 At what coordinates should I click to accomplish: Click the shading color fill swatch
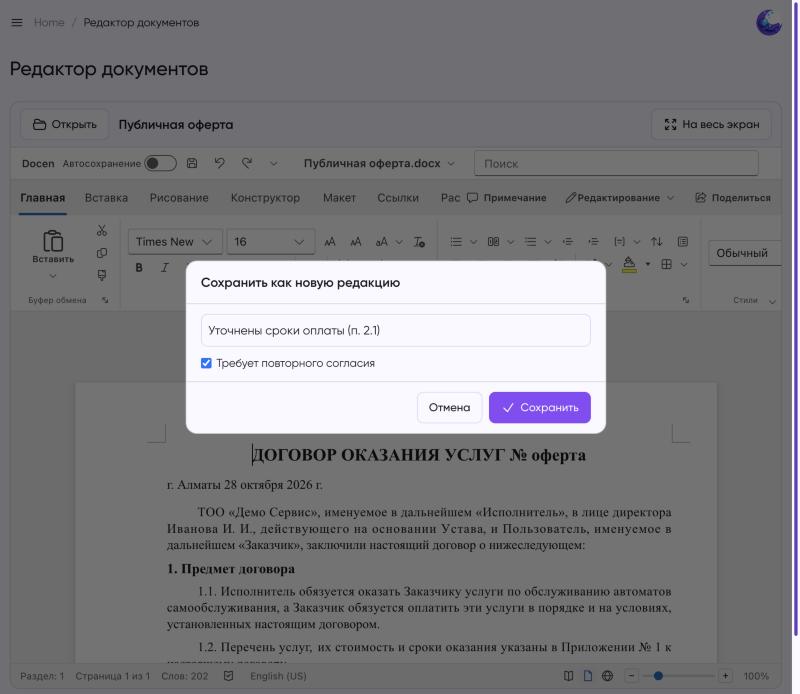[629, 264]
